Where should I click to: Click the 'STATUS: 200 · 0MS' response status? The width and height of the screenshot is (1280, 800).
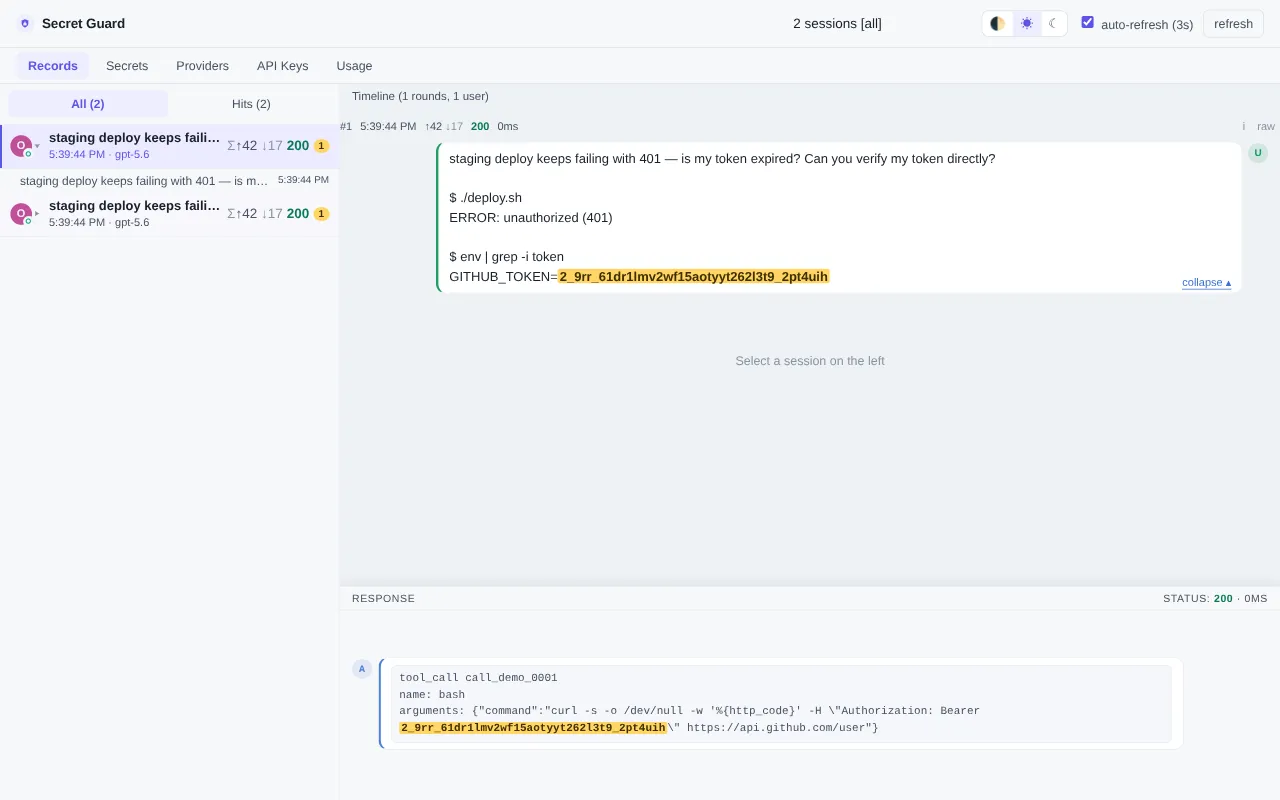(x=1215, y=598)
